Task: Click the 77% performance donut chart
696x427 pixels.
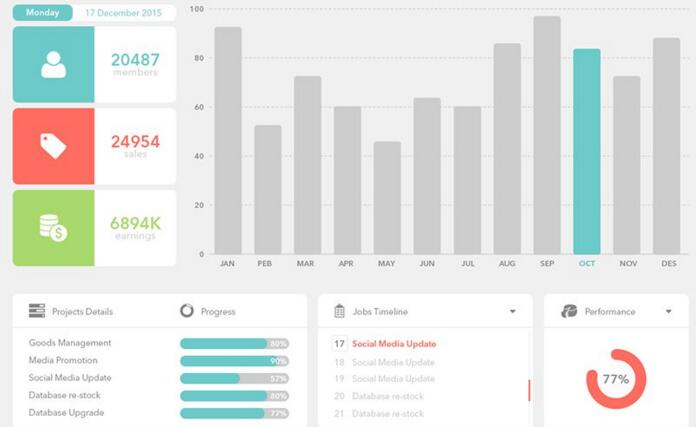Action: pos(615,379)
